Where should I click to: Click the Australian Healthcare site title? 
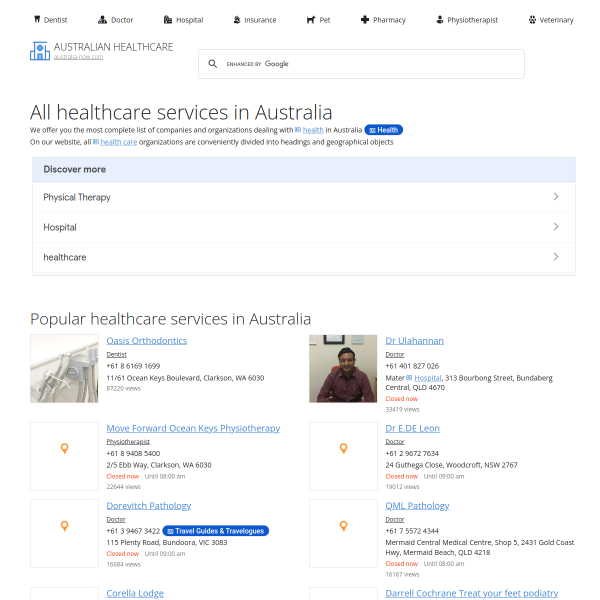pyautogui.click(x=113, y=47)
